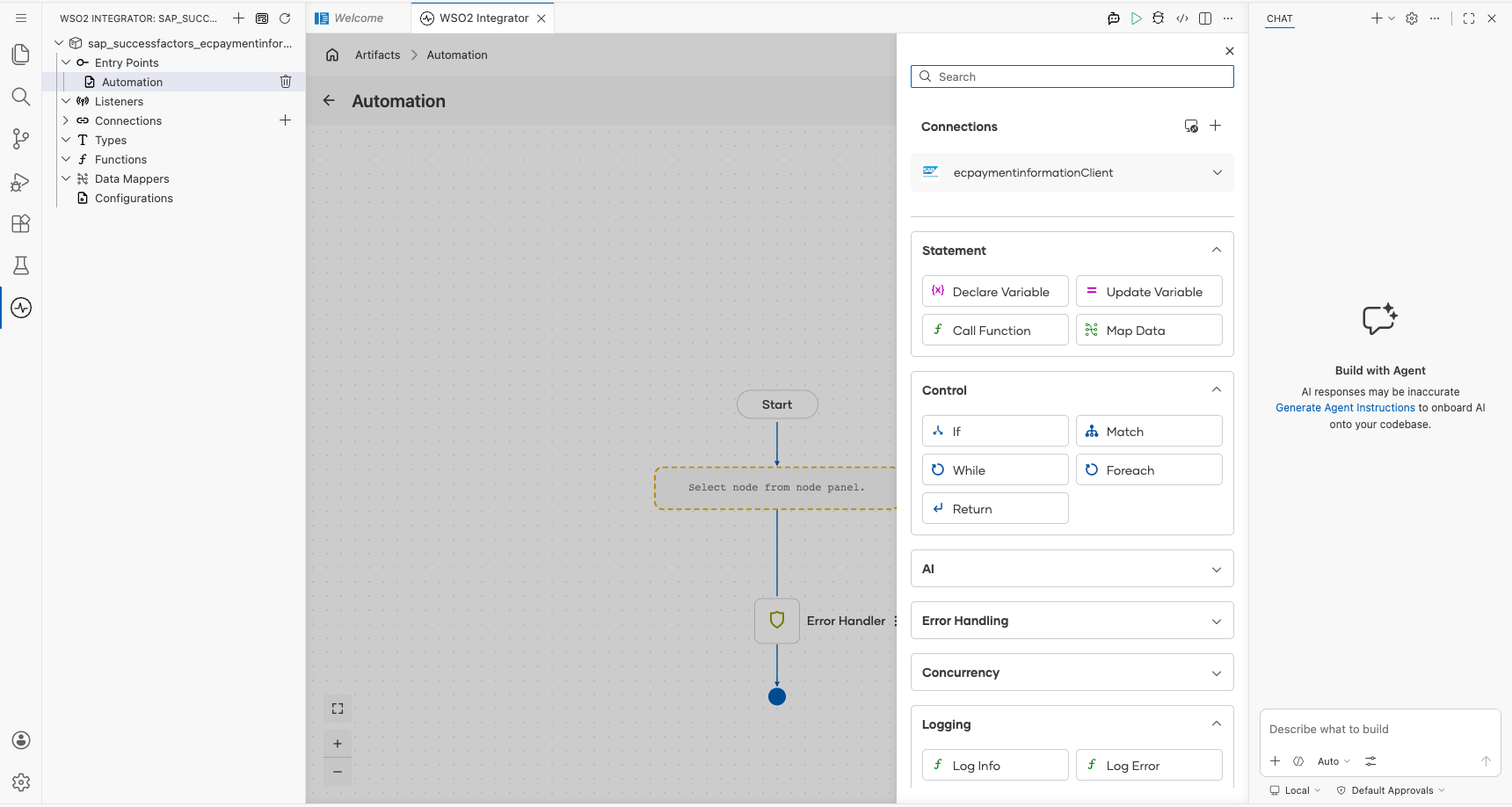Click the hamburger menu icon
Screen dimensions: 1512x807
(x=21, y=18)
